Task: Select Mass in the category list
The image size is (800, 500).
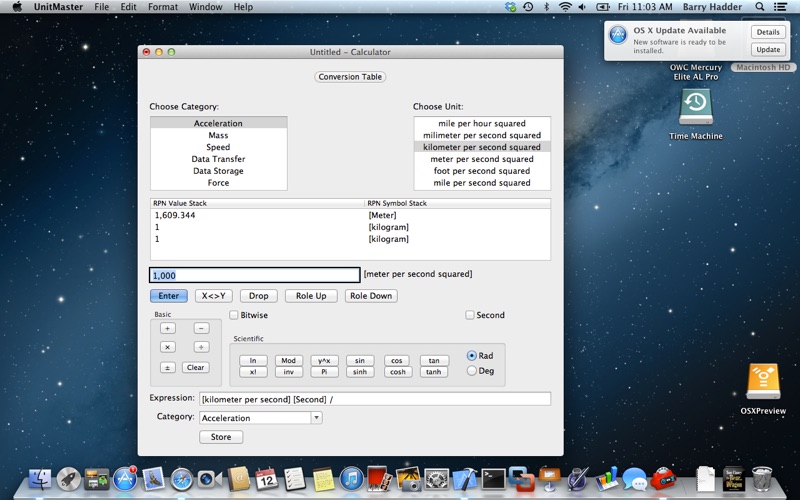Action: pos(218,135)
